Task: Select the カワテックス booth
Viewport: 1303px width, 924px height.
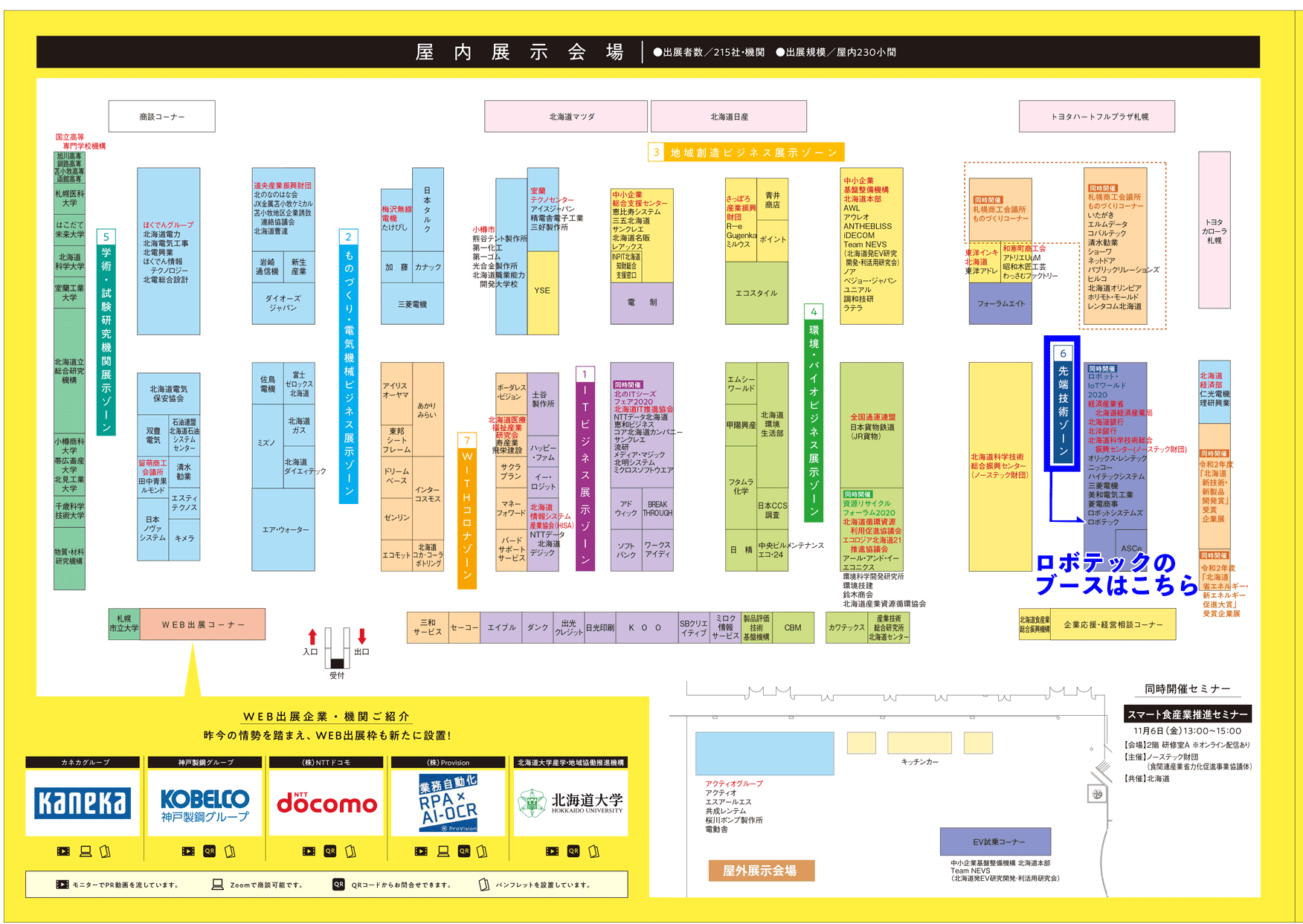Action: coord(847,627)
